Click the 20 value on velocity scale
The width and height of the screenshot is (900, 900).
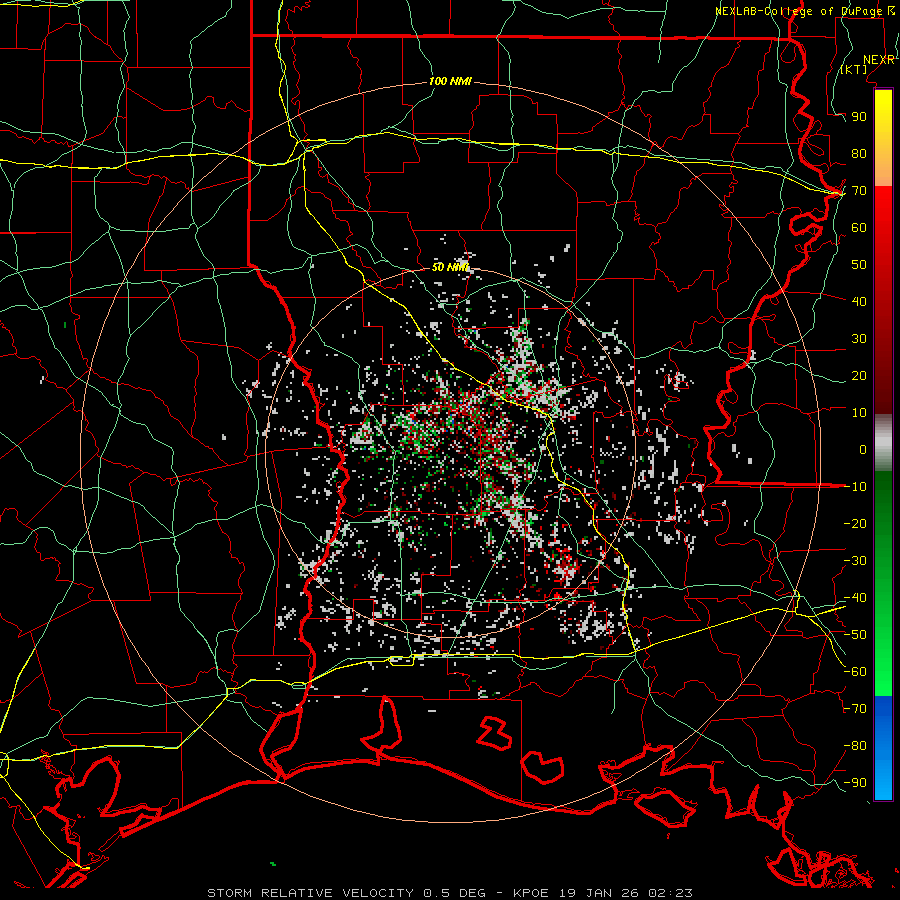point(859,375)
